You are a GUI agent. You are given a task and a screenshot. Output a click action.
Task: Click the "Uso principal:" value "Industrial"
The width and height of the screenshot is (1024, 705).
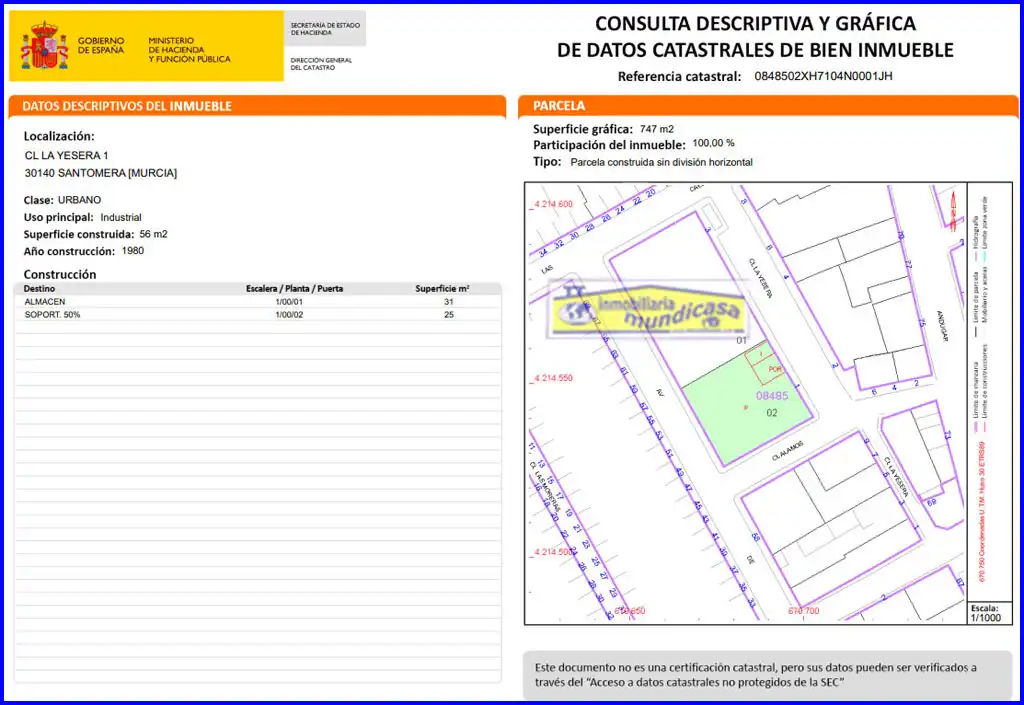click(121, 217)
